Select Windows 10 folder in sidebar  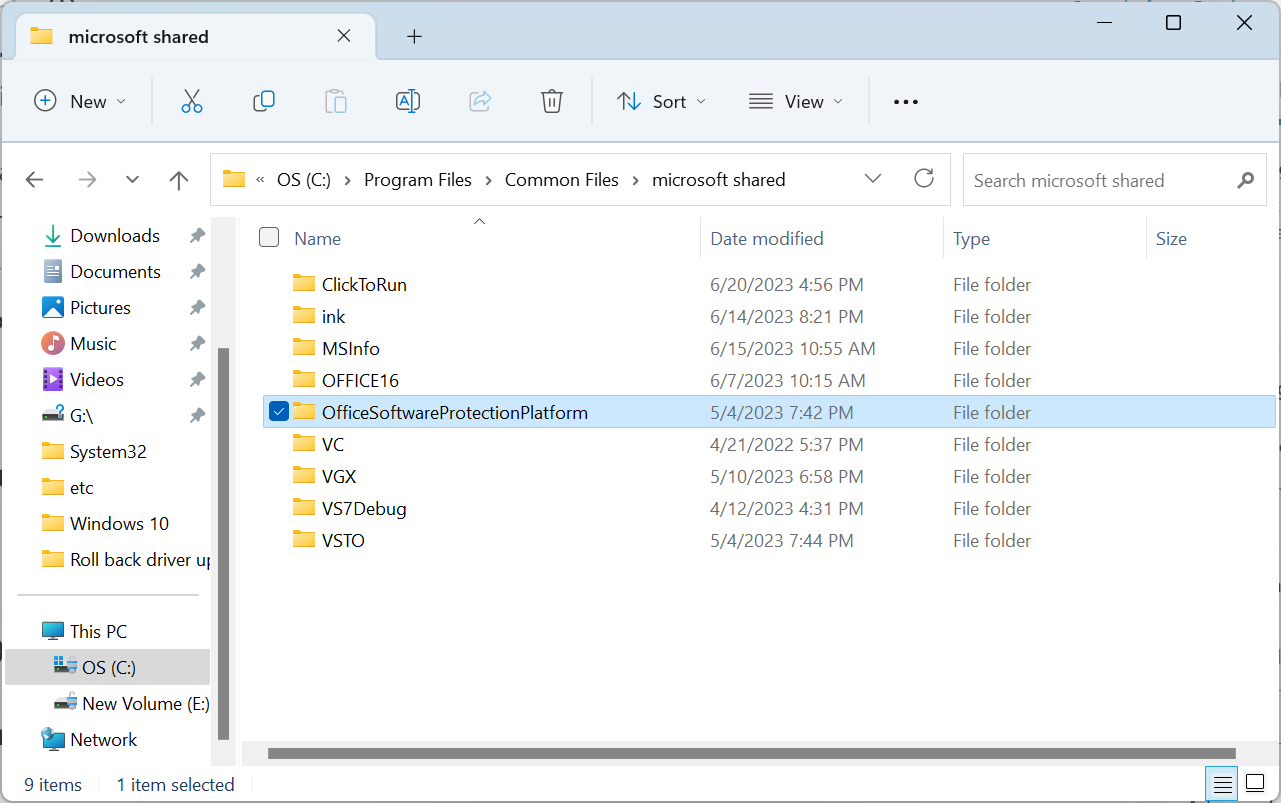[119, 524]
